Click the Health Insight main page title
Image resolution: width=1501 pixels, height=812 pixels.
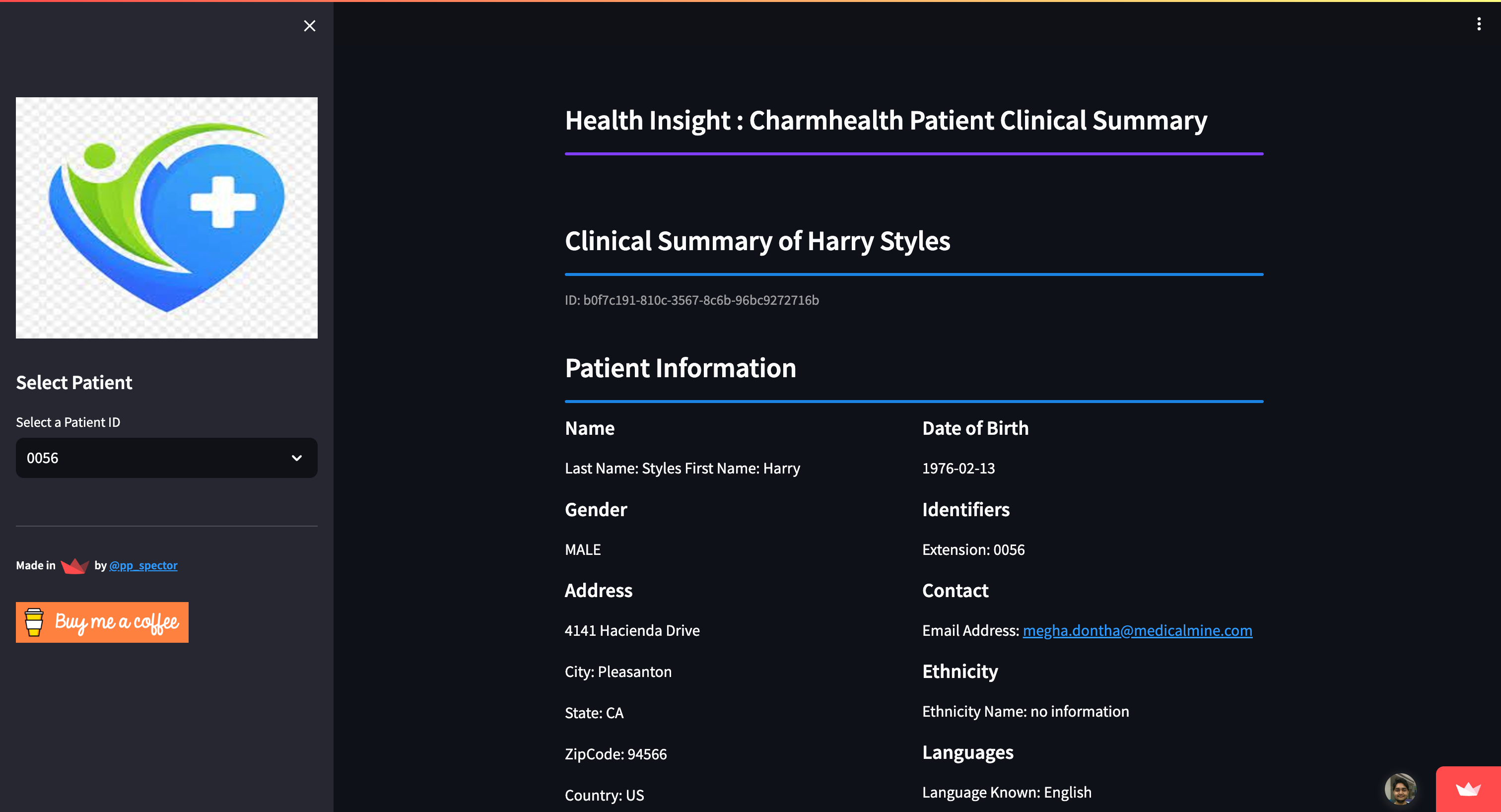pos(885,121)
